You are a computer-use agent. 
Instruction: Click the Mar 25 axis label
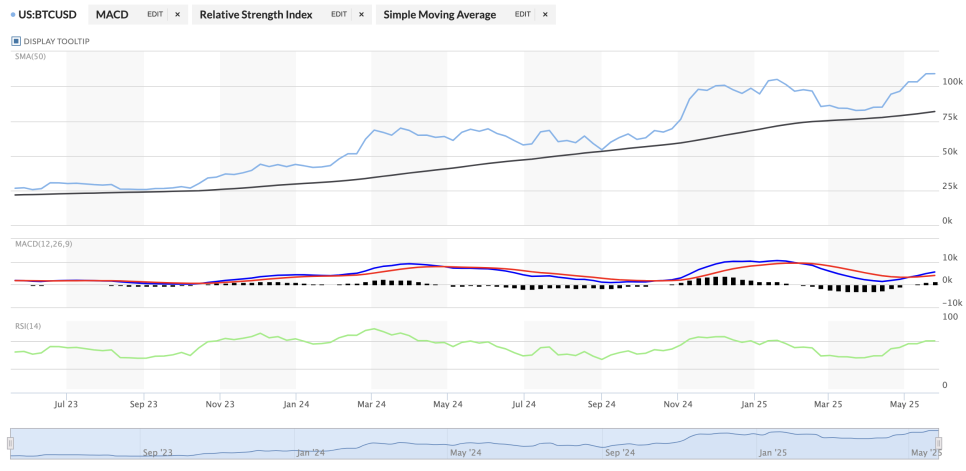(829, 405)
